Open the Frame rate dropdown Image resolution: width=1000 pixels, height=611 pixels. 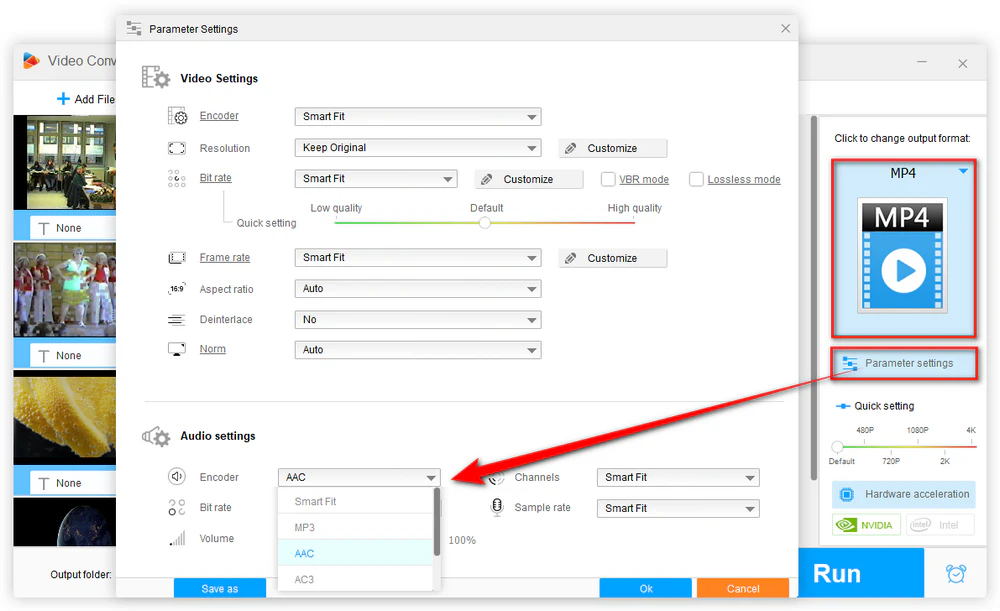(418, 258)
